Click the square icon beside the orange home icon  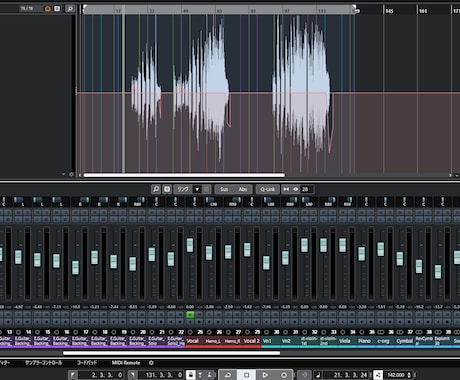(57, 8)
